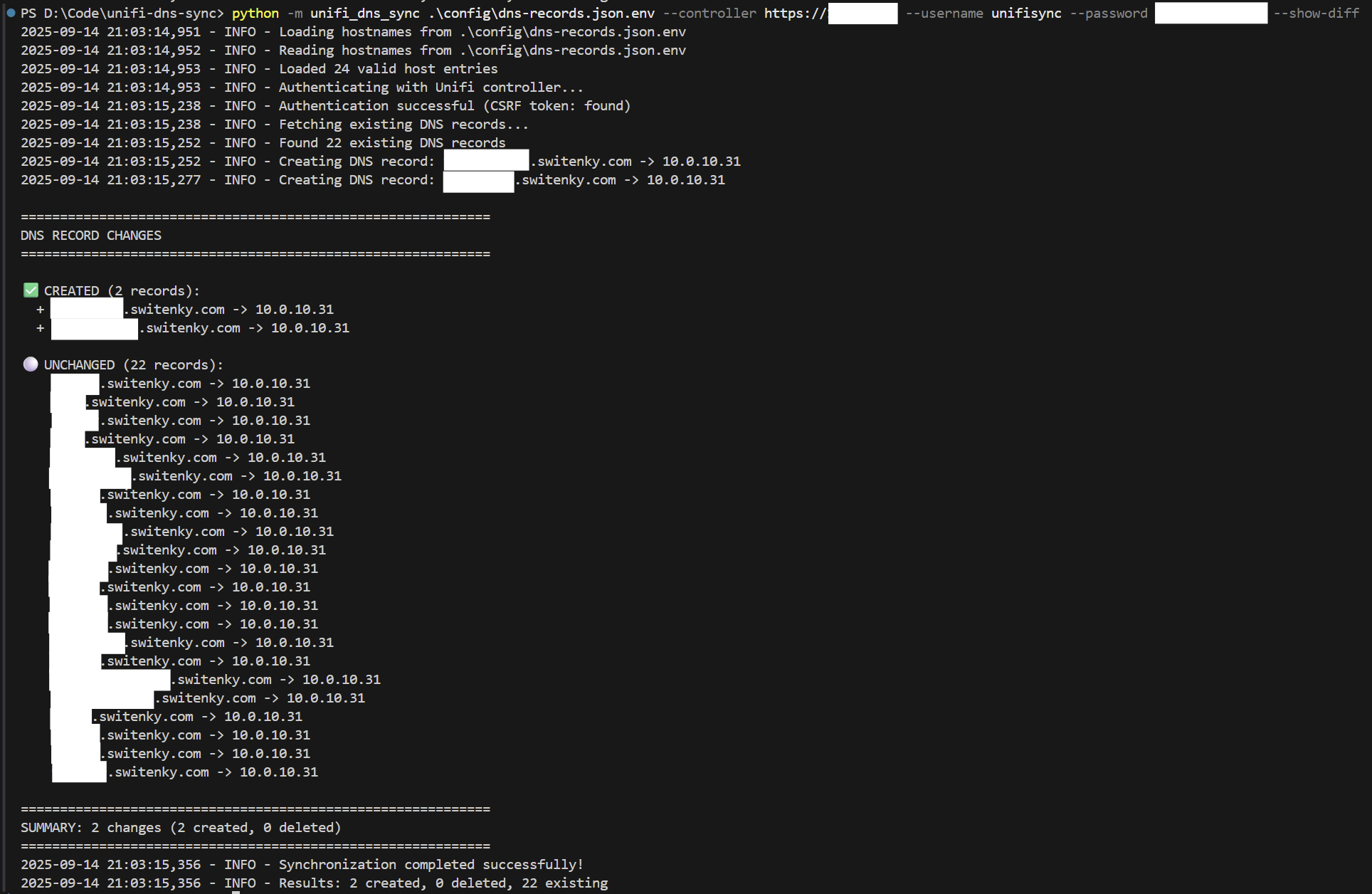Click the blue command decoration dot beside the prompt
This screenshot has width=1372, height=894.
pos(10,13)
